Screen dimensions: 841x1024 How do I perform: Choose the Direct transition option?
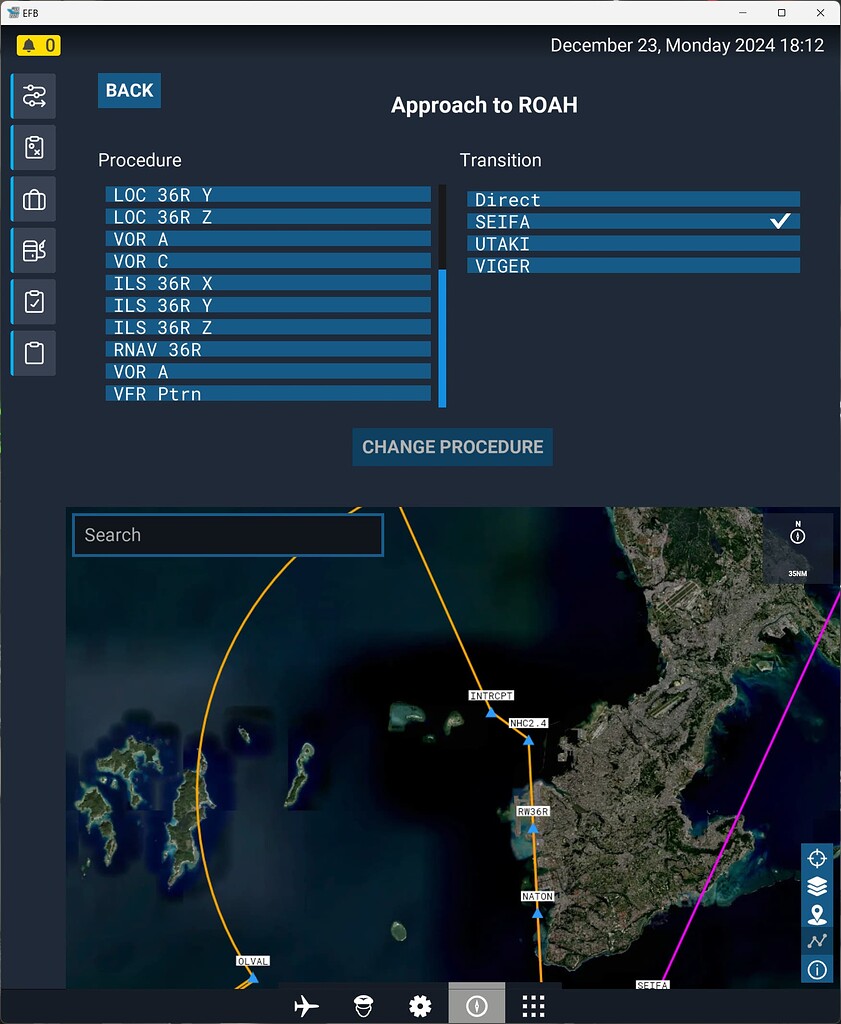pyautogui.click(x=633, y=199)
